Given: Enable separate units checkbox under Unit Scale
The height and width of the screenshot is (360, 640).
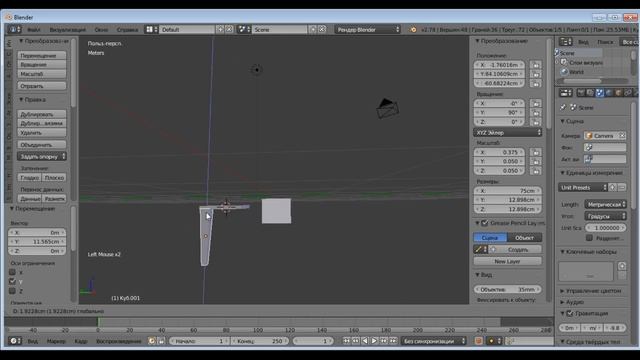Looking at the screenshot, I should click(x=589, y=238).
